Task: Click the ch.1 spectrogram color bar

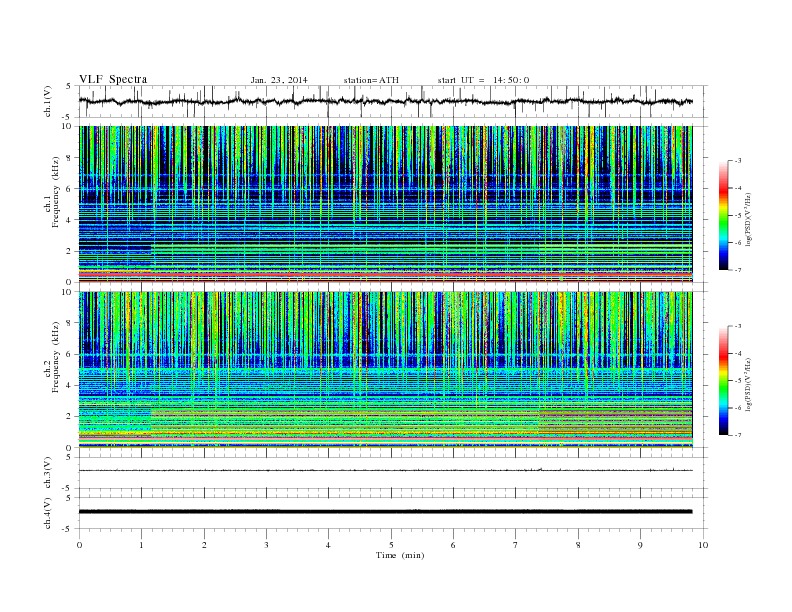Action: (x=723, y=215)
